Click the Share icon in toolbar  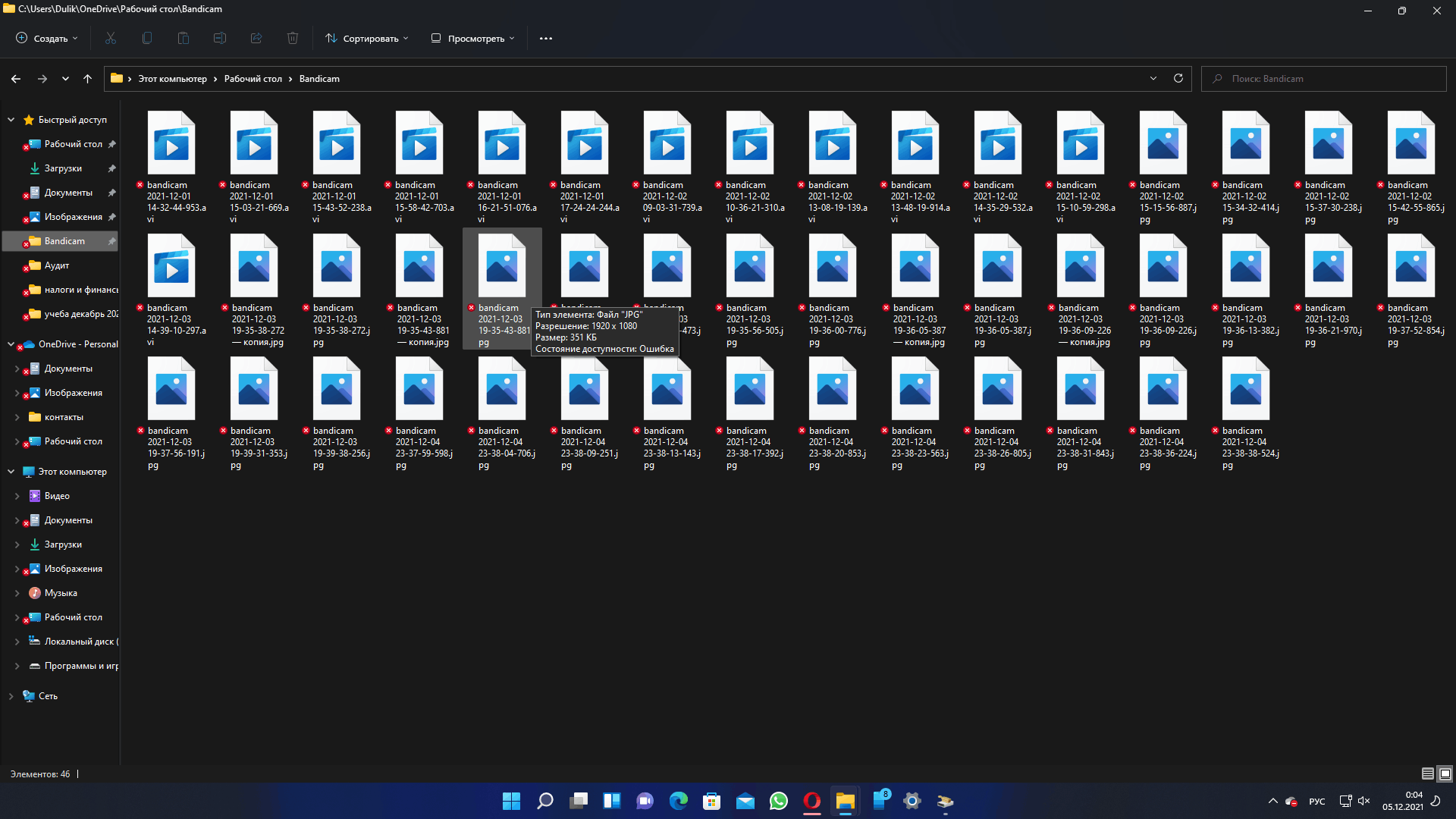coord(256,38)
